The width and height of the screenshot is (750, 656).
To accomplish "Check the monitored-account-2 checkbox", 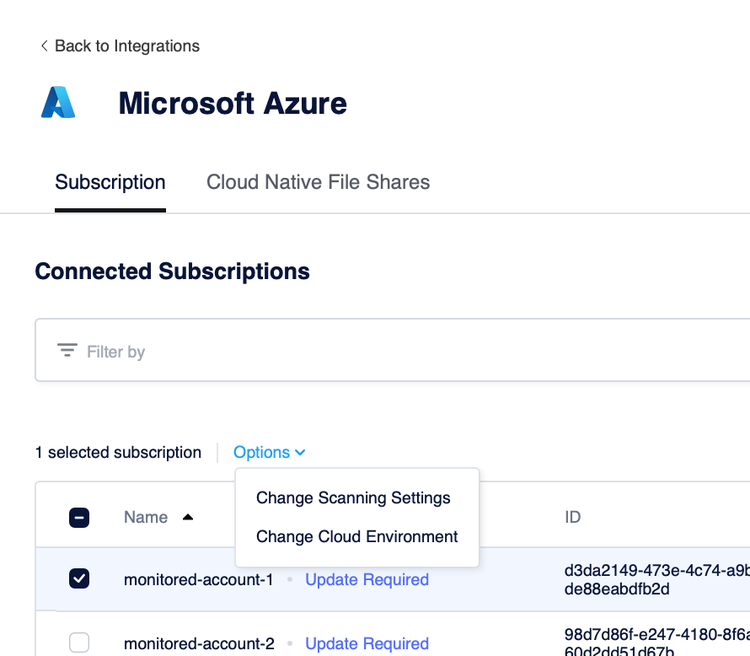I will tap(79, 643).
